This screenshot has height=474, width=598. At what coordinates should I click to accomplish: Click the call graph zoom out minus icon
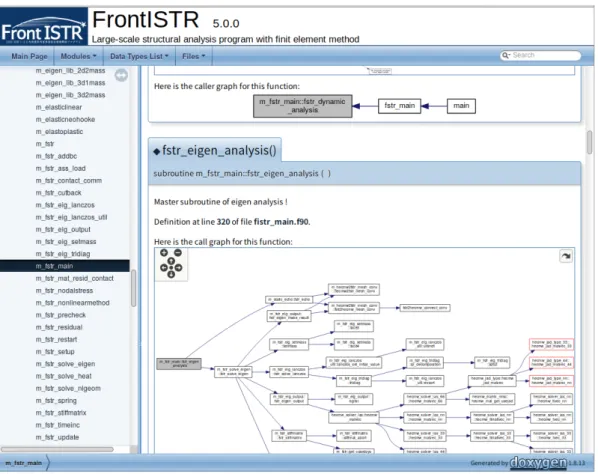pos(178,252)
